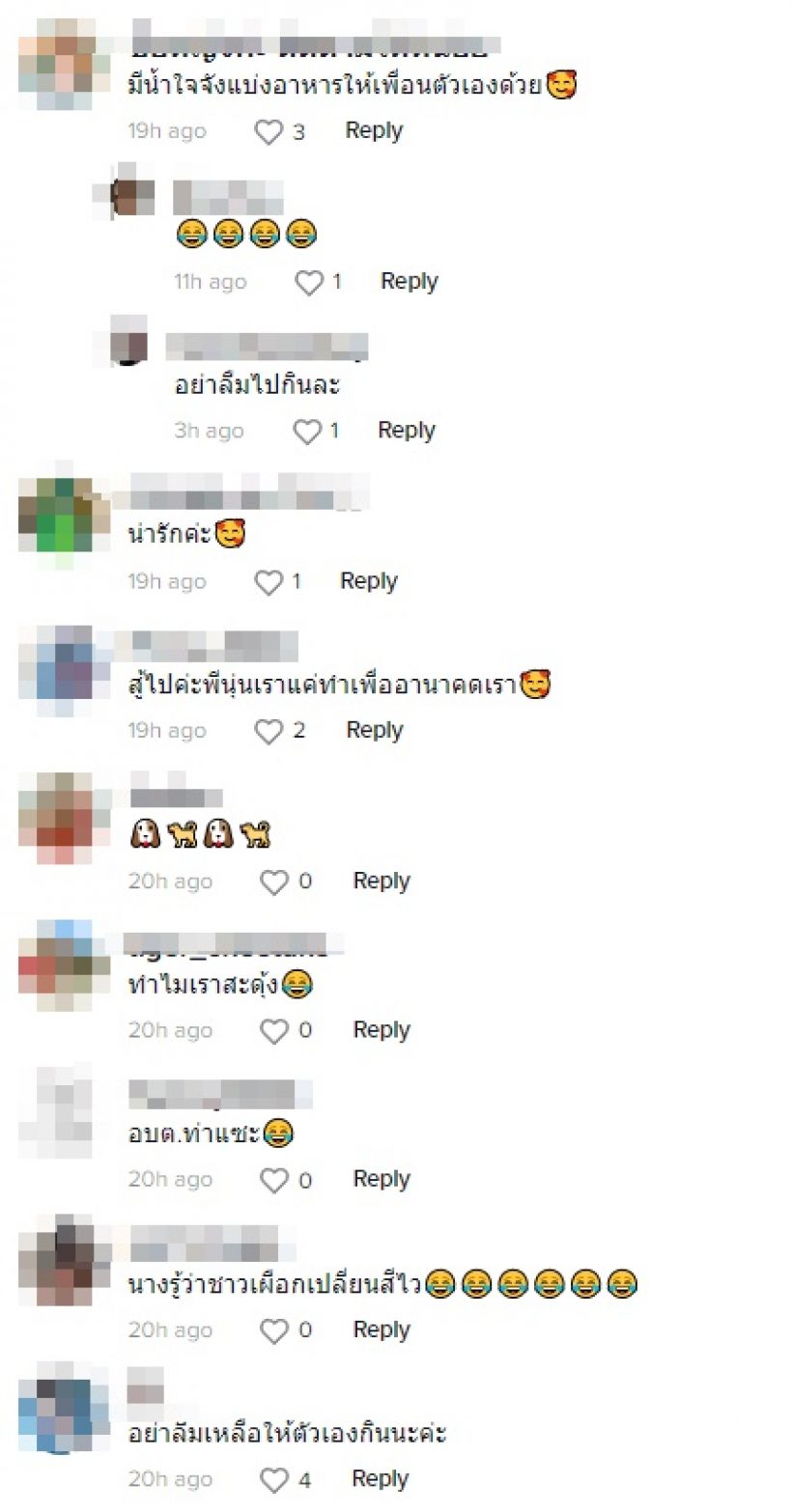The width and height of the screenshot is (792, 1512).
Task: Like the comment ending with ตัวเองด้วย
Action: [x=269, y=132]
